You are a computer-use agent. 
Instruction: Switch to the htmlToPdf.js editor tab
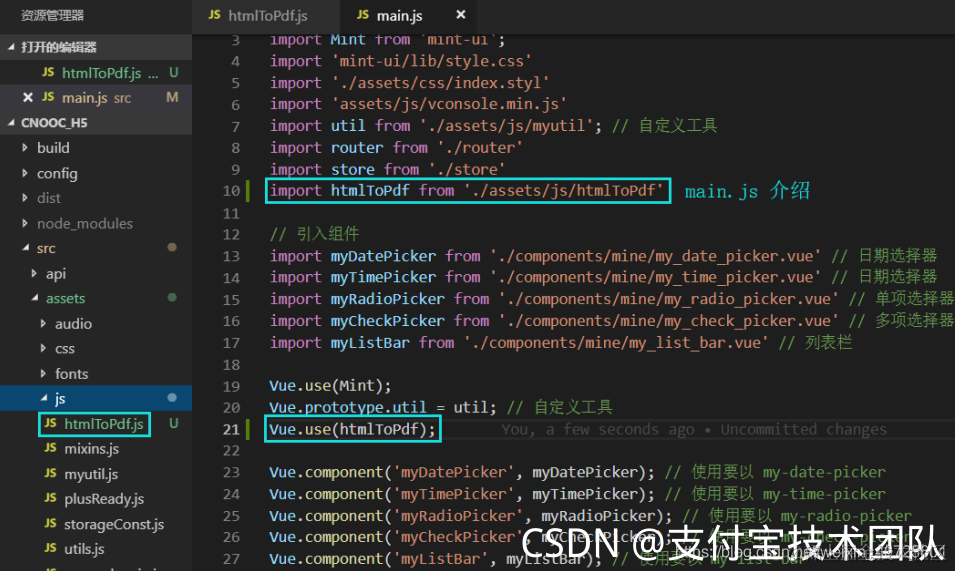click(266, 15)
